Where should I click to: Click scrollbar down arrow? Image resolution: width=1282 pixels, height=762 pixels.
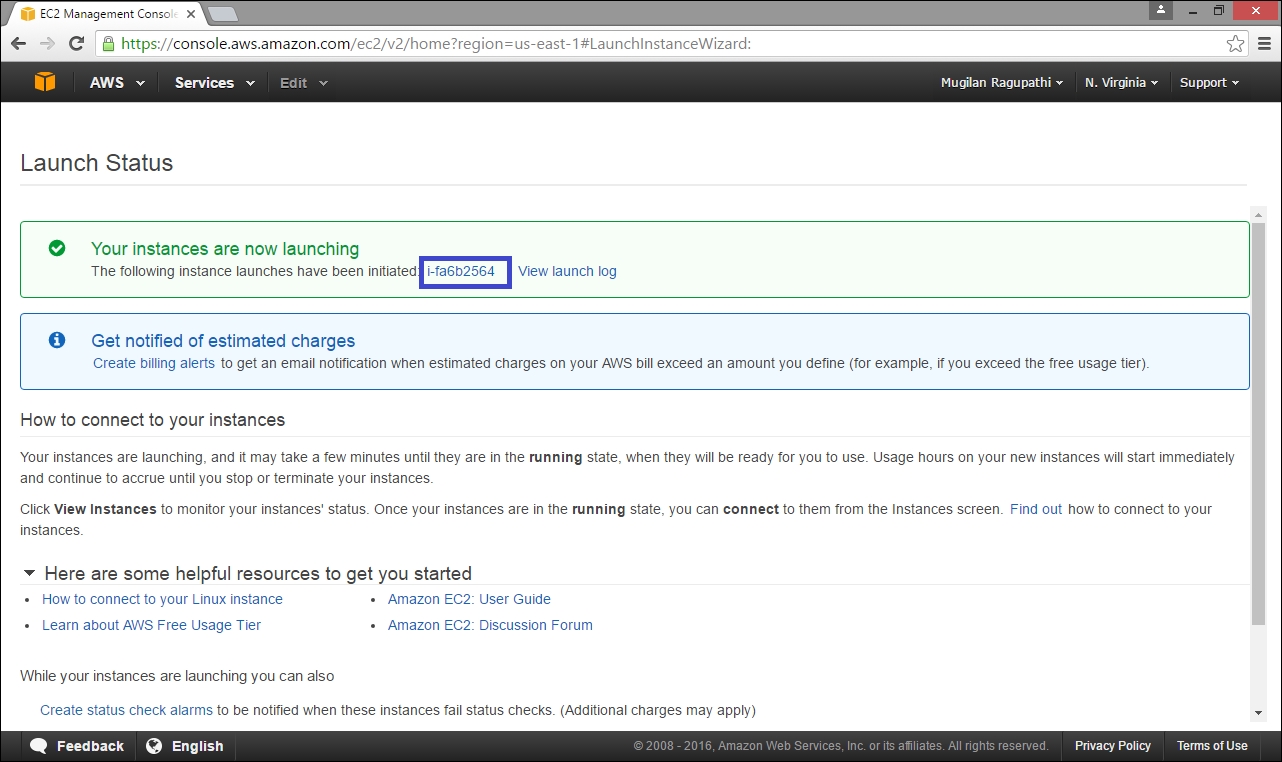pyautogui.click(x=1259, y=713)
